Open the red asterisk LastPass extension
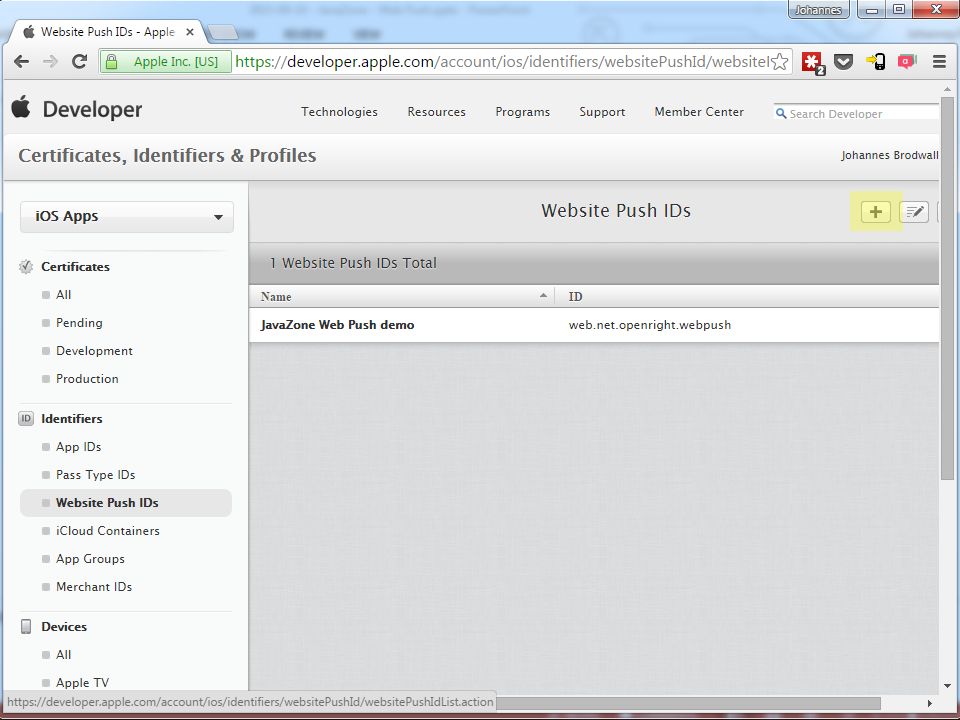 pos(813,62)
